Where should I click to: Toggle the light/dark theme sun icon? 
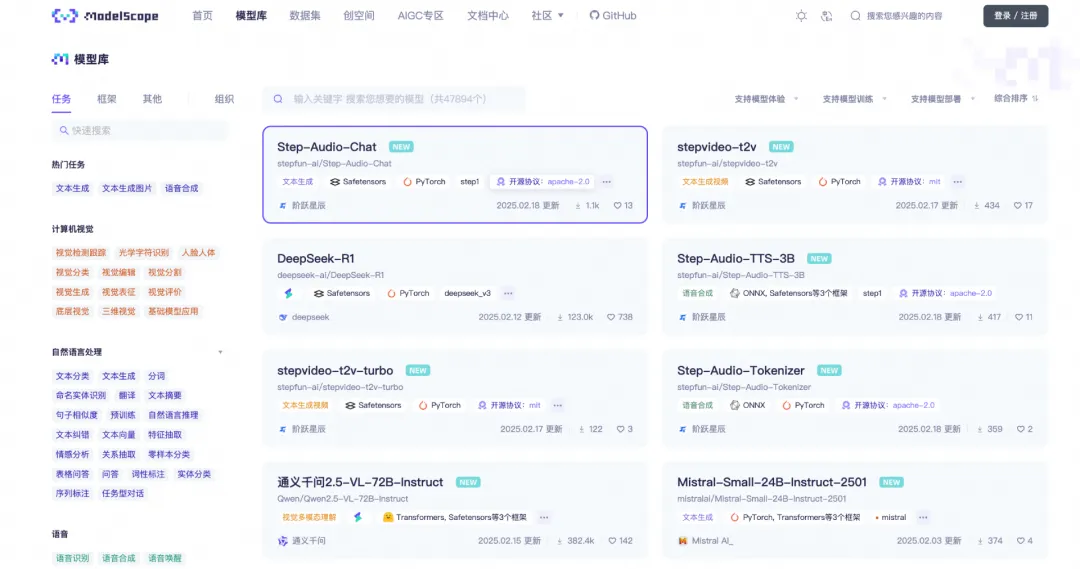click(x=801, y=16)
